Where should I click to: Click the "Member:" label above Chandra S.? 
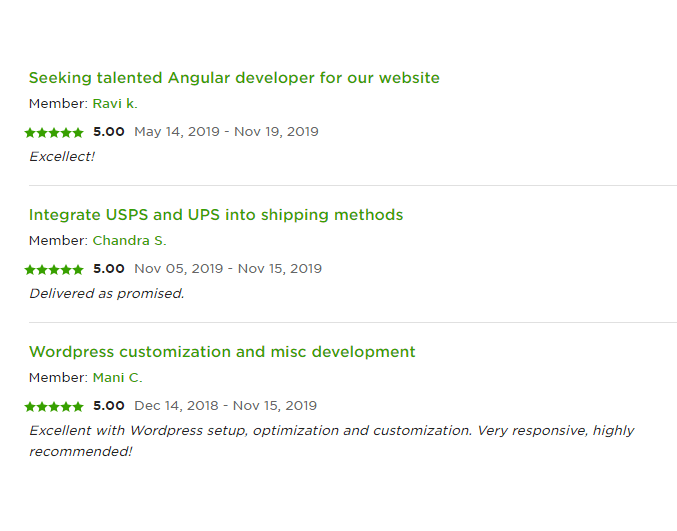coord(58,240)
